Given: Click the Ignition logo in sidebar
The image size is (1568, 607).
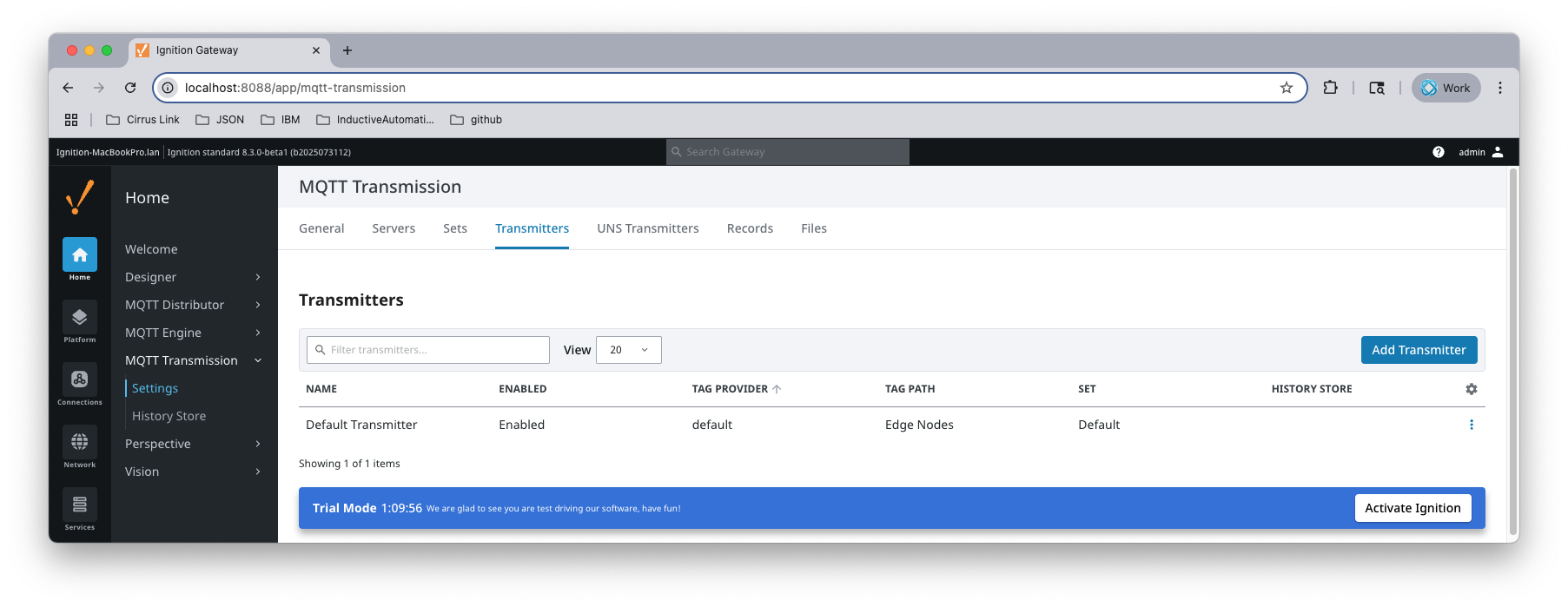Looking at the screenshot, I should (x=80, y=197).
